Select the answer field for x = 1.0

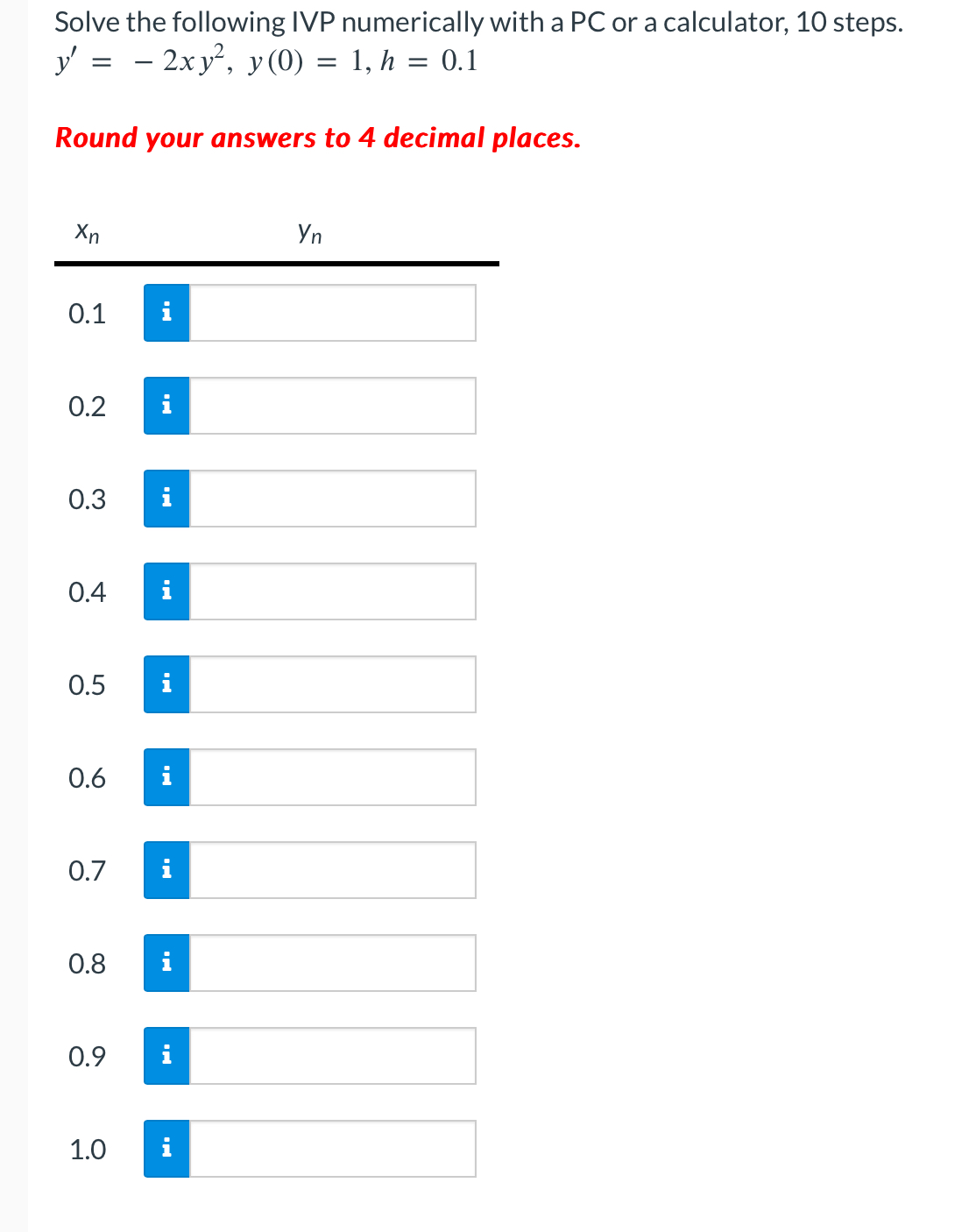(333, 1149)
